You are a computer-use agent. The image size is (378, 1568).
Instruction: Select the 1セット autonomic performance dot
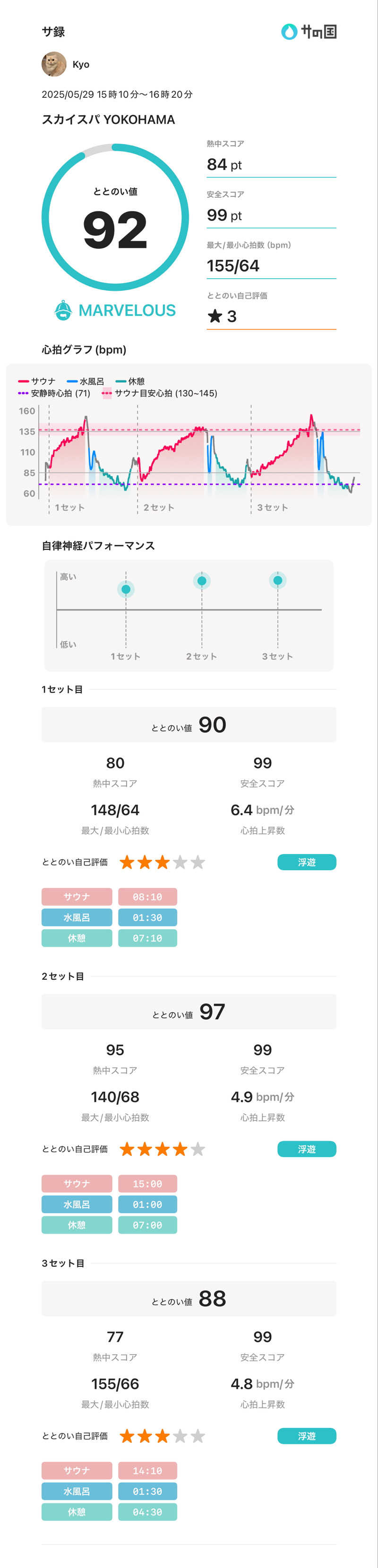126,589
